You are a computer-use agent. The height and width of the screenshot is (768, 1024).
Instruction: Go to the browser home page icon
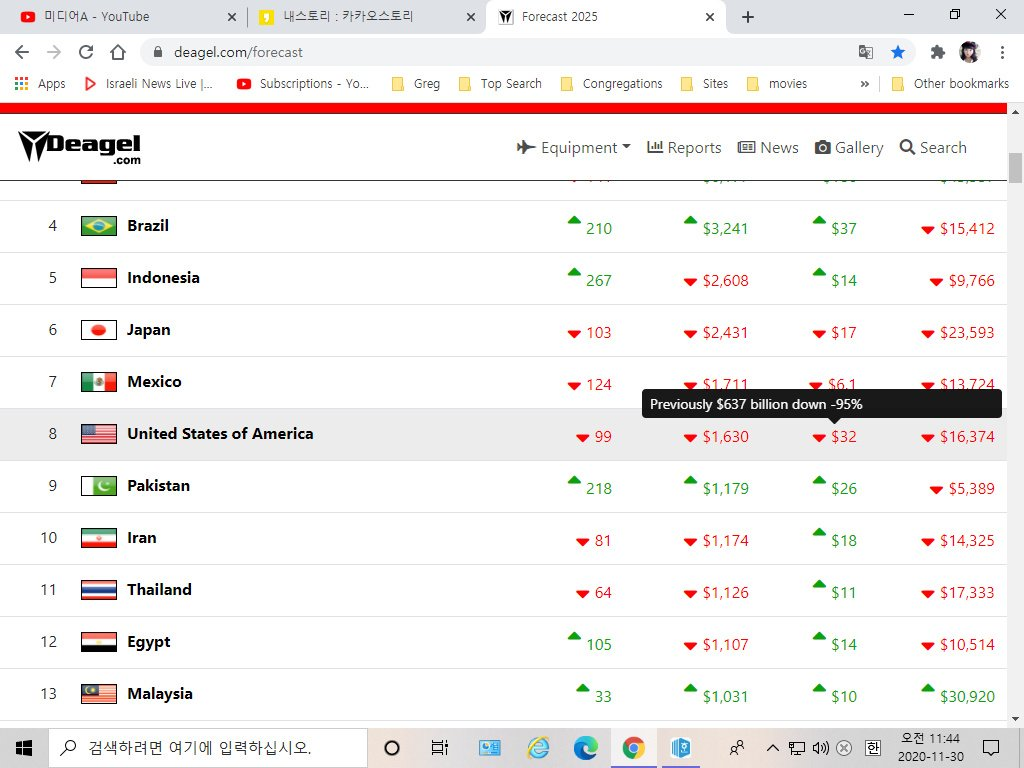(118, 52)
